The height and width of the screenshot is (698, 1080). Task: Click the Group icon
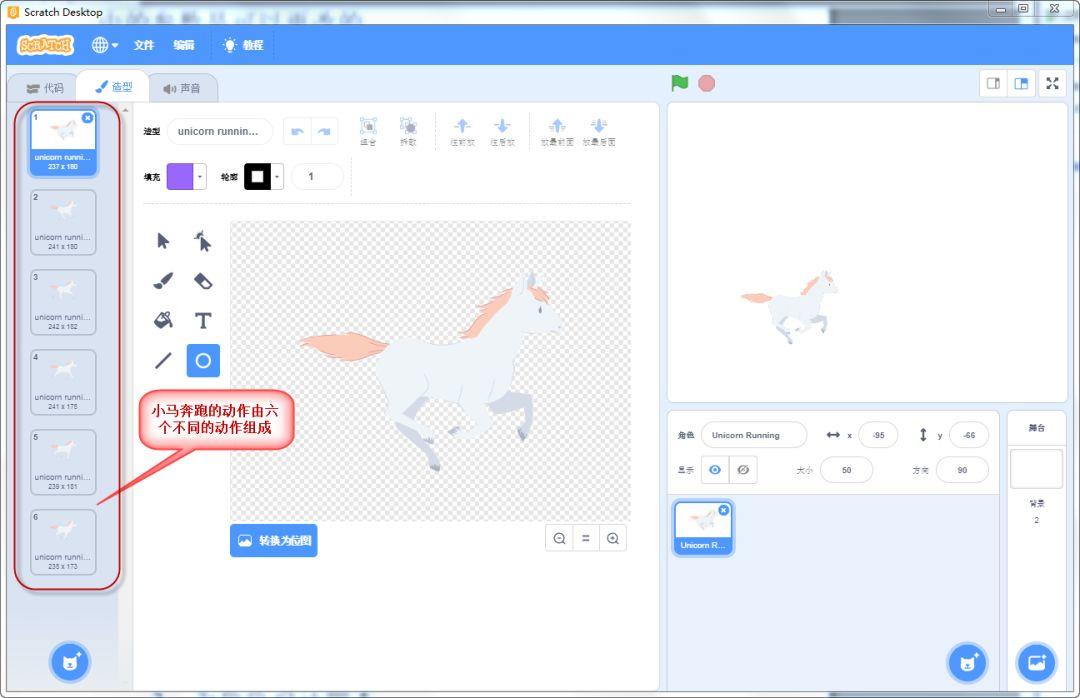[x=368, y=130]
